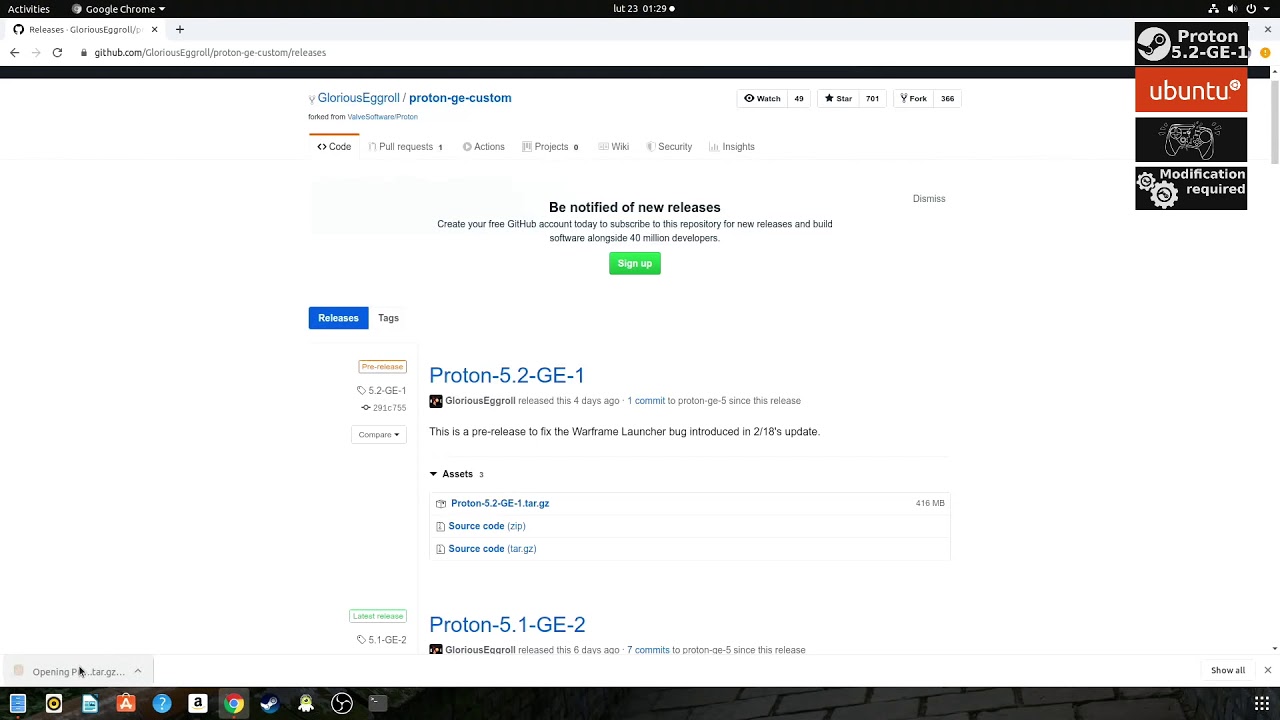The height and width of the screenshot is (720, 1280).
Task: Close the Releases browser tab
Action: pos(154,29)
